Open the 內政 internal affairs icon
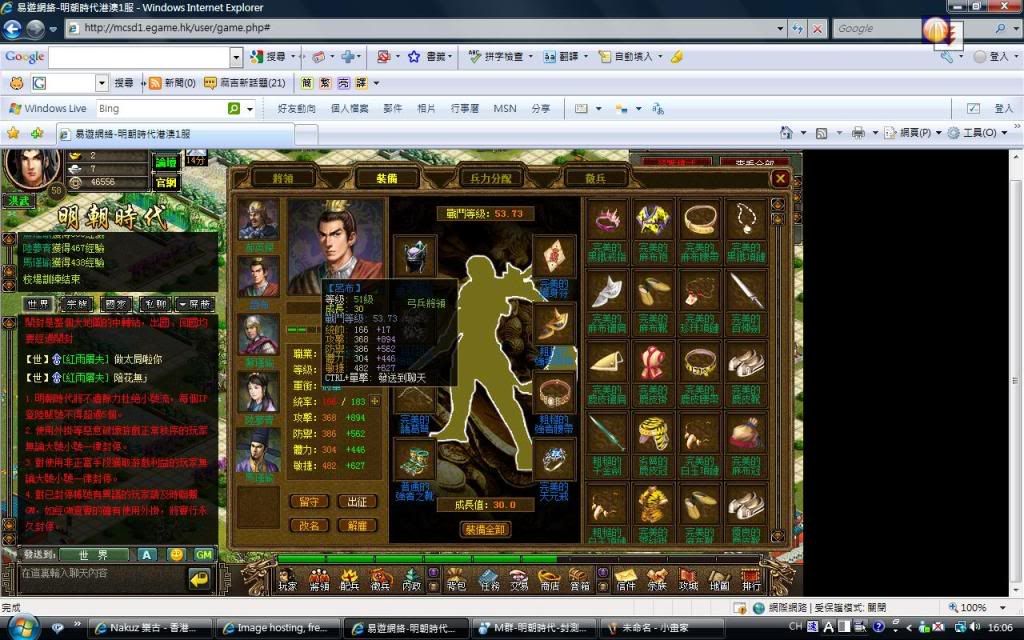This screenshot has height=640, width=1024. tap(411, 578)
